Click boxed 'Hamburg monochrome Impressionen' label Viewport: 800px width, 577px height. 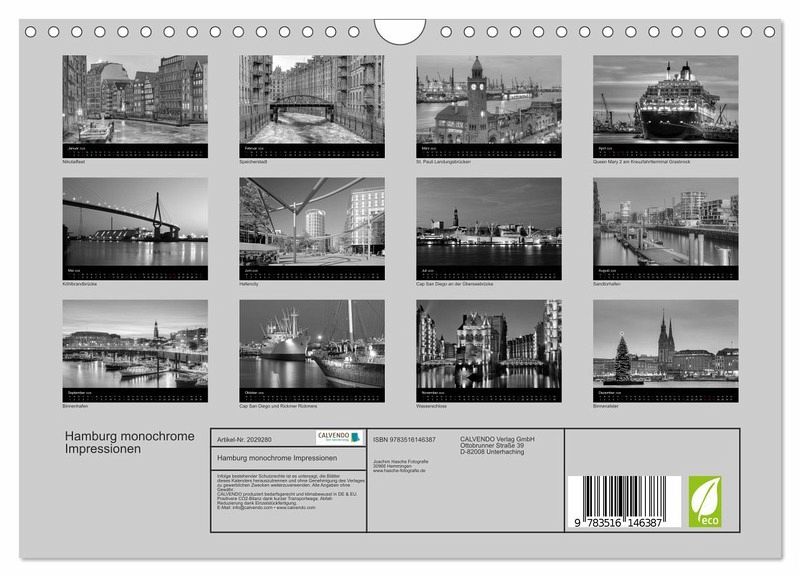[x=277, y=458]
